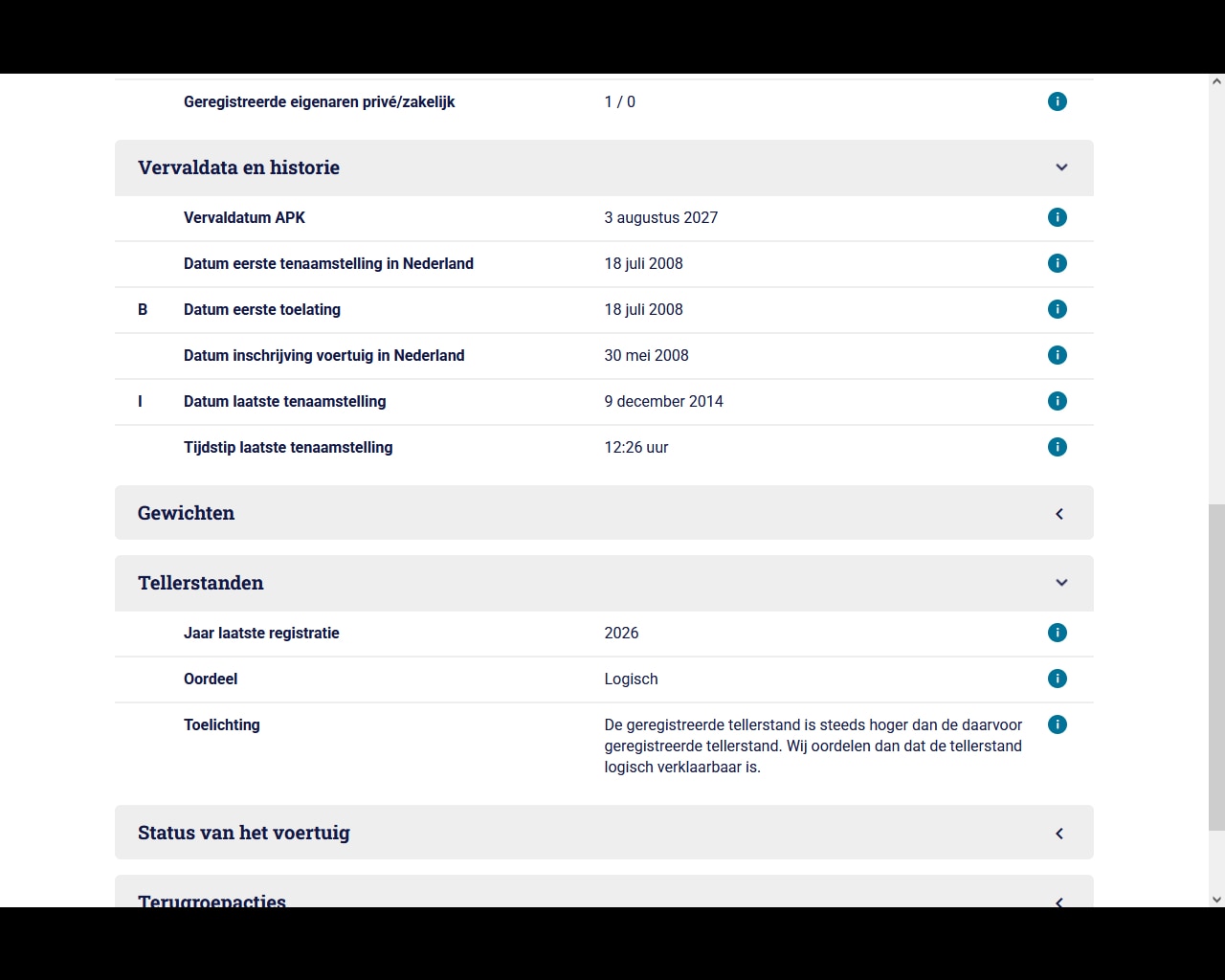This screenshot has width=1225, height=980.
Task: View info icon for Datum laatste tenaamstelling
Action: pyautogui.click(x=1058, y=401)
